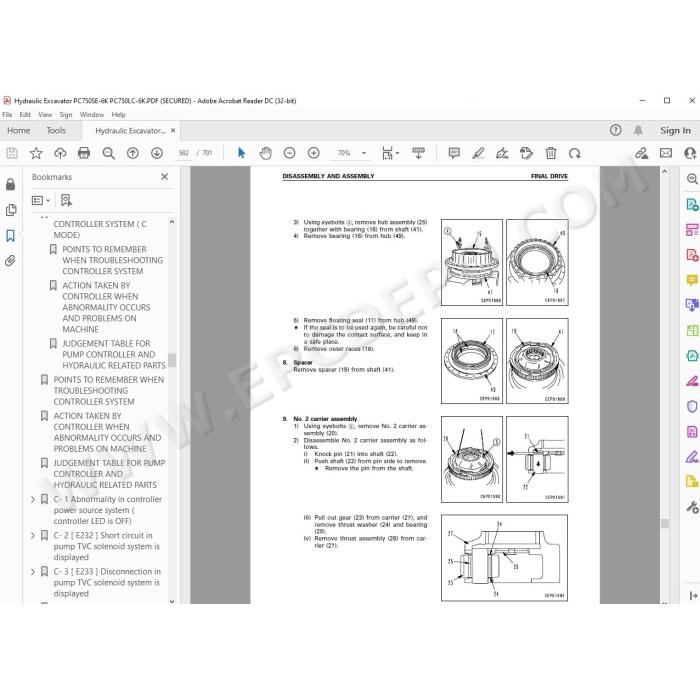Viewport: 700px width, 700px height.
Task: Click the Zoom Out minus icon
Action: pyautogui.click(x=289, y=153)
